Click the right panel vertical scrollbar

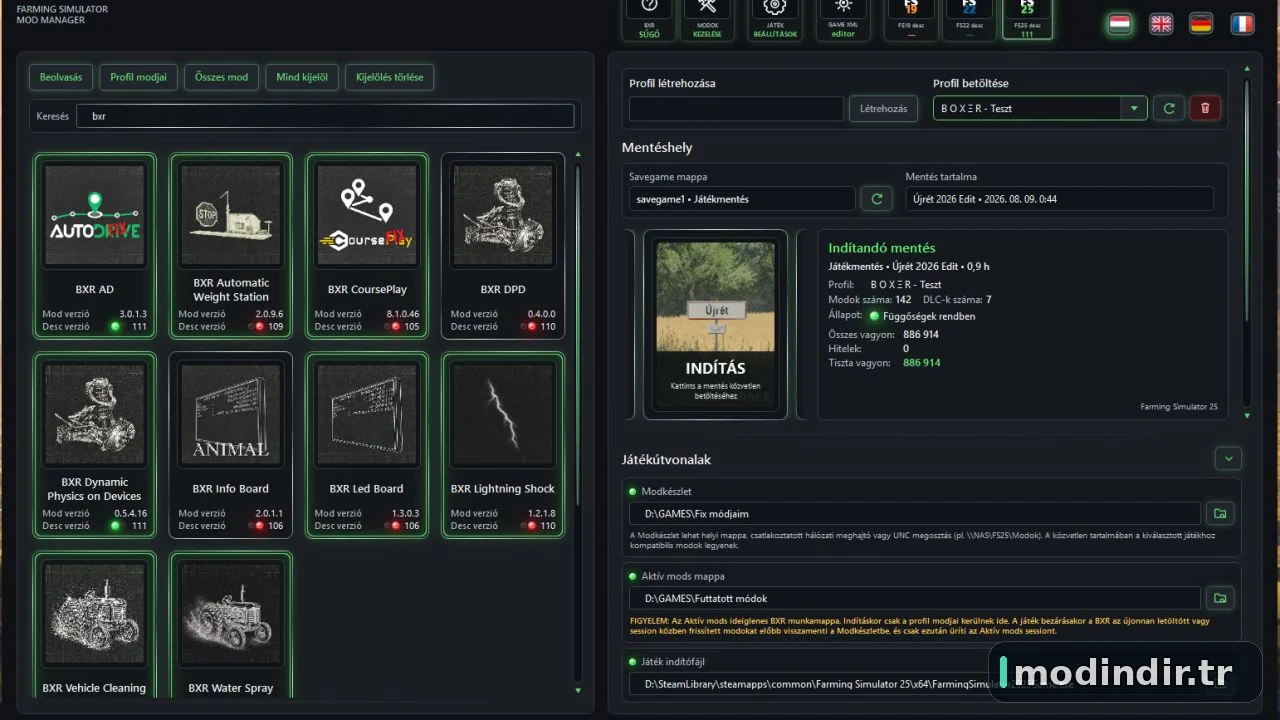coord(1246,200)
